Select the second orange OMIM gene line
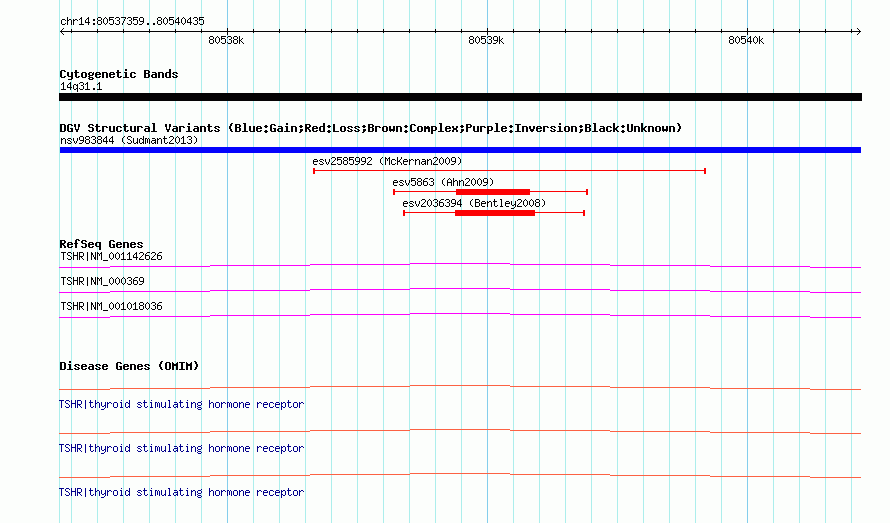This screenshot has height=523, width=890. pyautogui.click(x=460, y=432)
